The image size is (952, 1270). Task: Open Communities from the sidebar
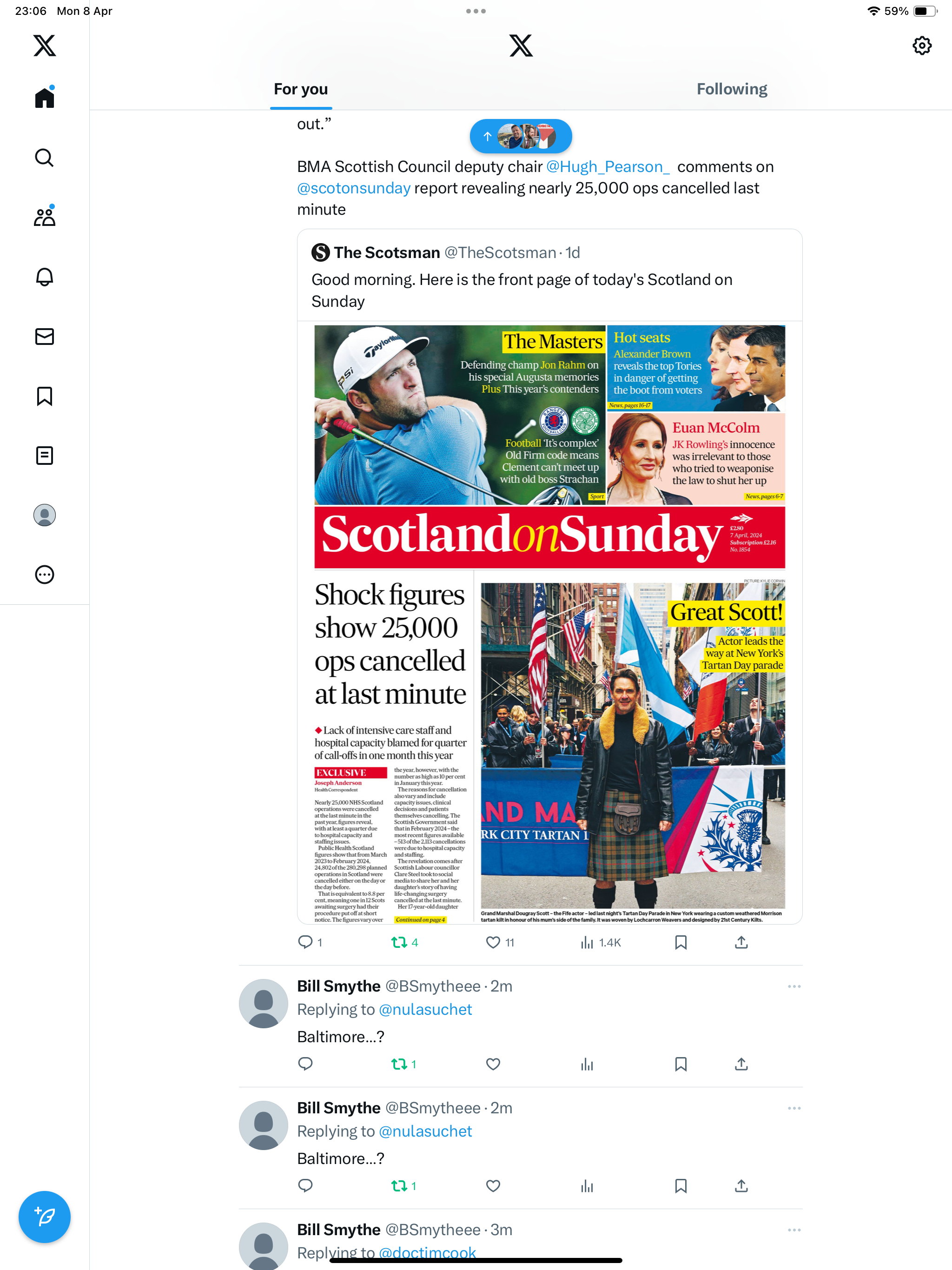[x=44, y=217]
